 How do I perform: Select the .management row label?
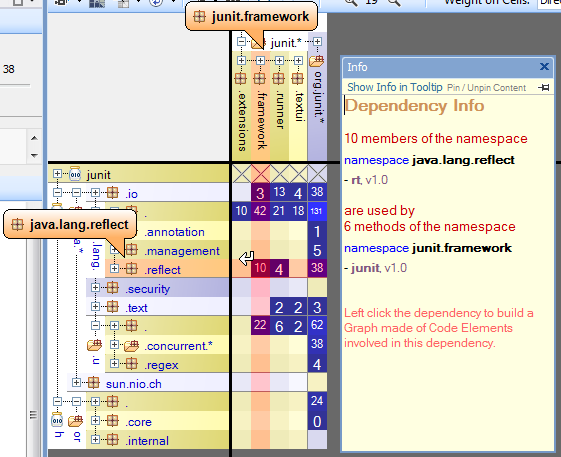click(x=182, y=251)
